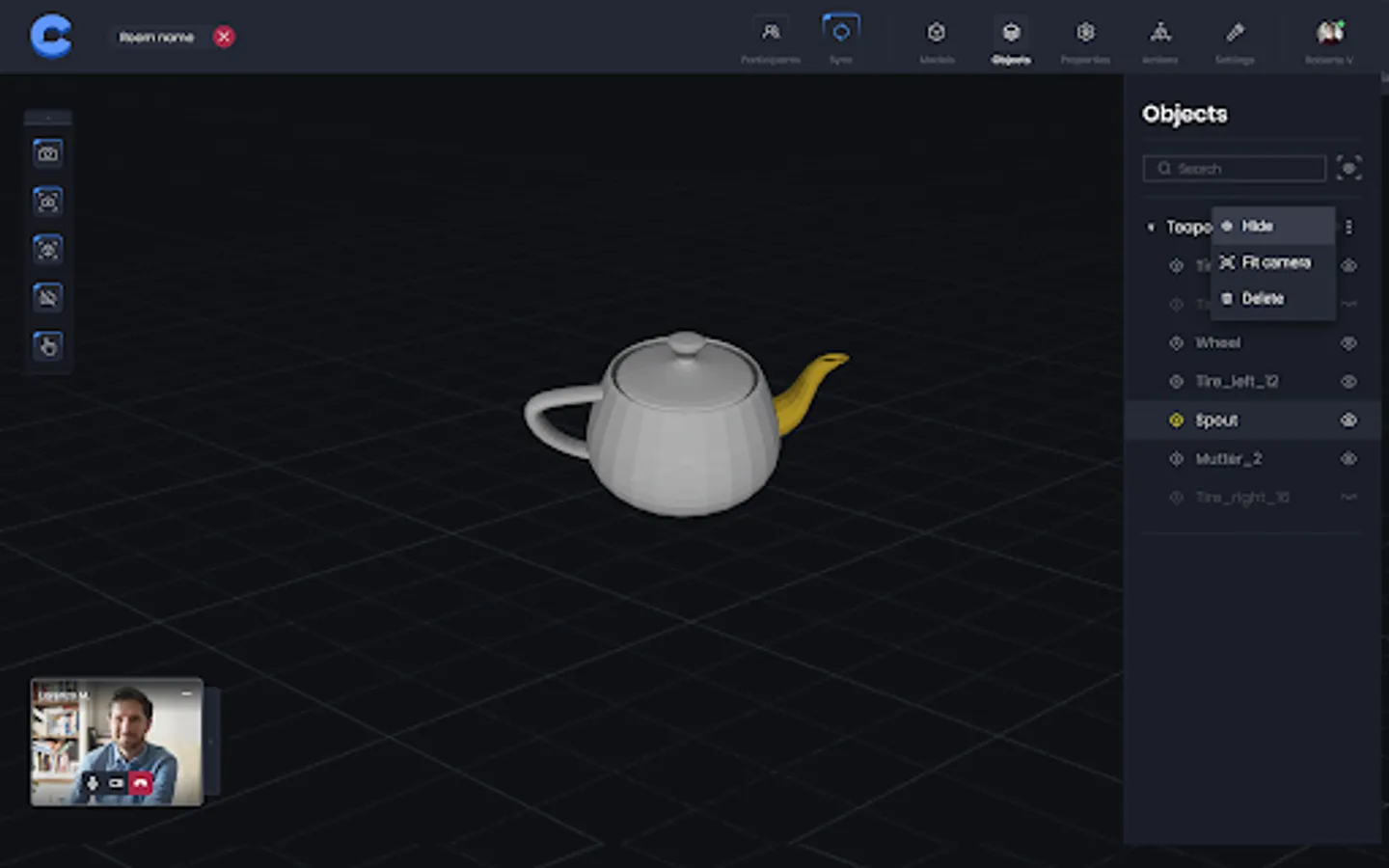The height and width of the screenshot is (868, 1389).
Task: Toggle the camera in the video call
Action: point(116,783)
